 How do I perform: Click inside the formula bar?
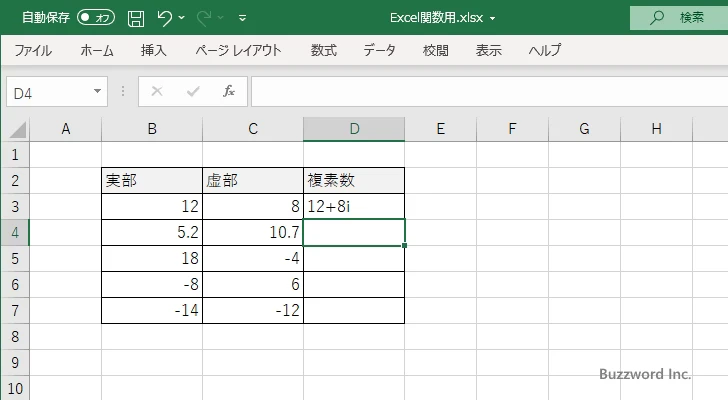[x=490, y=92]
